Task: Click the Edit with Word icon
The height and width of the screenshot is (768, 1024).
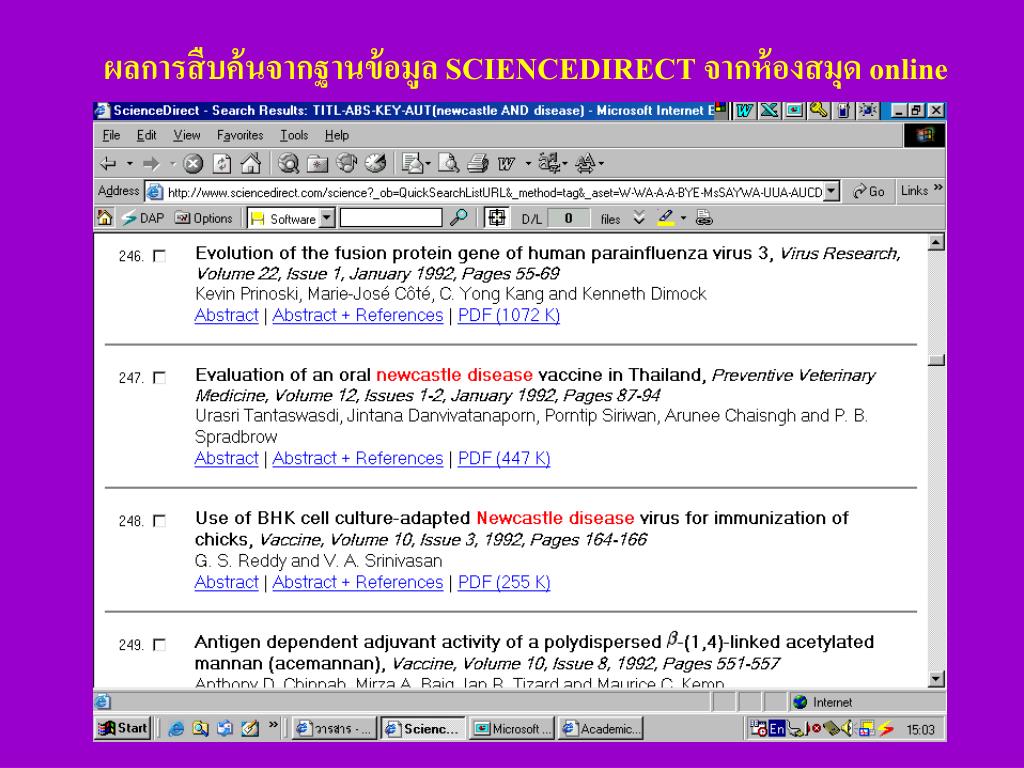Action: [507, 164]
